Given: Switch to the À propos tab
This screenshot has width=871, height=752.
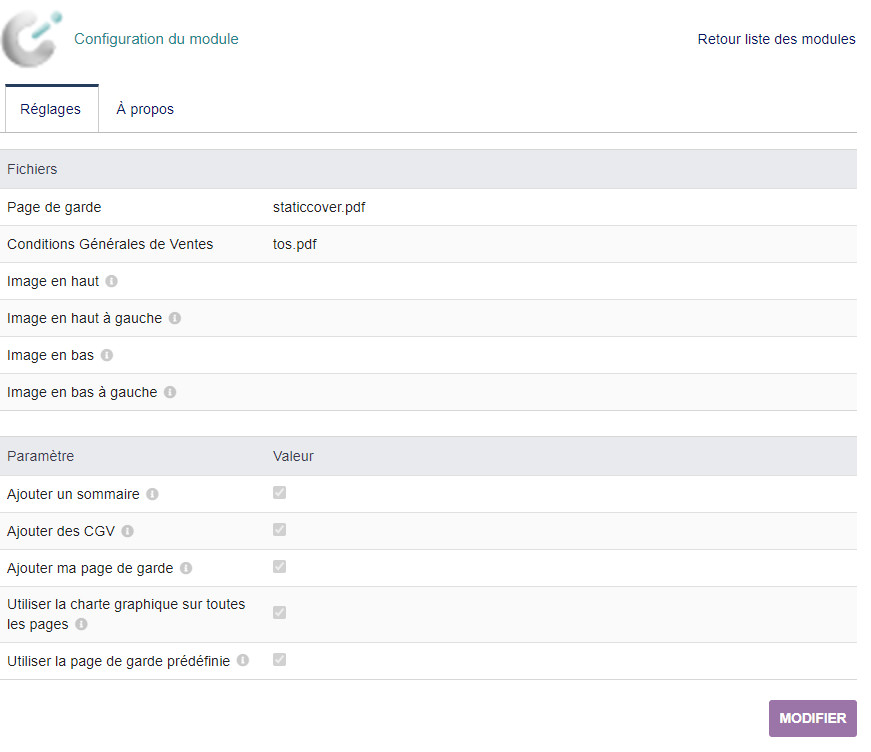Looking at the screenshot, I should pyautogui.click(x=145, y=109).
